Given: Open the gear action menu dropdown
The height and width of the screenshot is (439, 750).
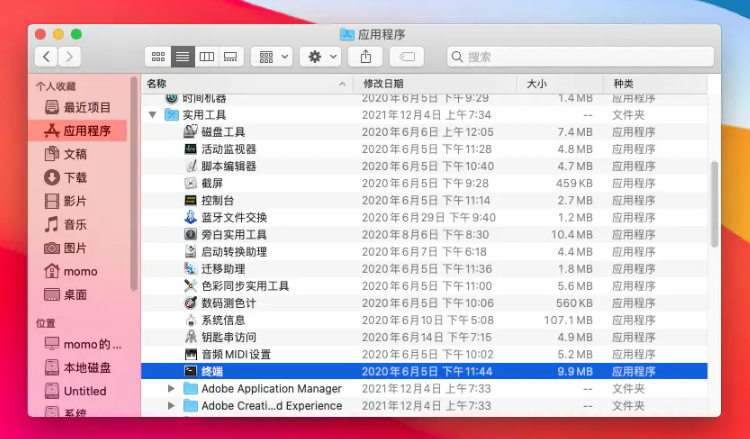Looking at the screenshot, I should click(x=321, y=57).
